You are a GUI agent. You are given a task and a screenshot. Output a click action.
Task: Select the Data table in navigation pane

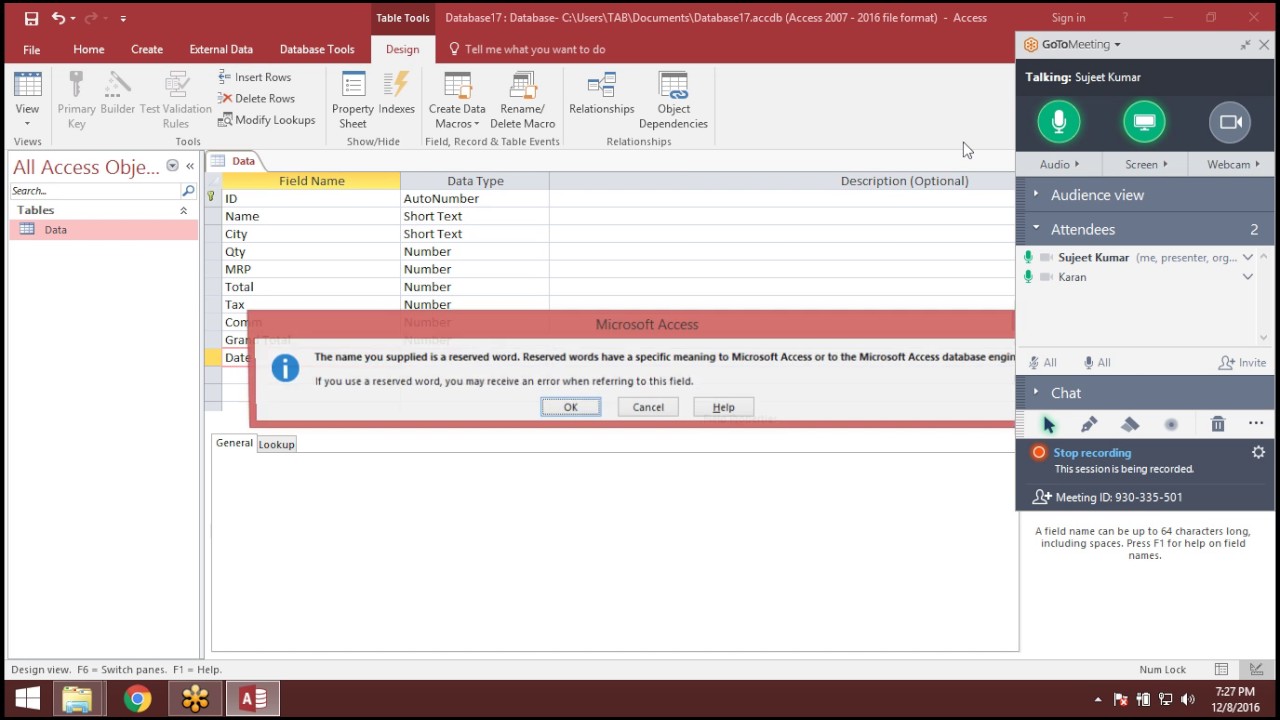104,230
